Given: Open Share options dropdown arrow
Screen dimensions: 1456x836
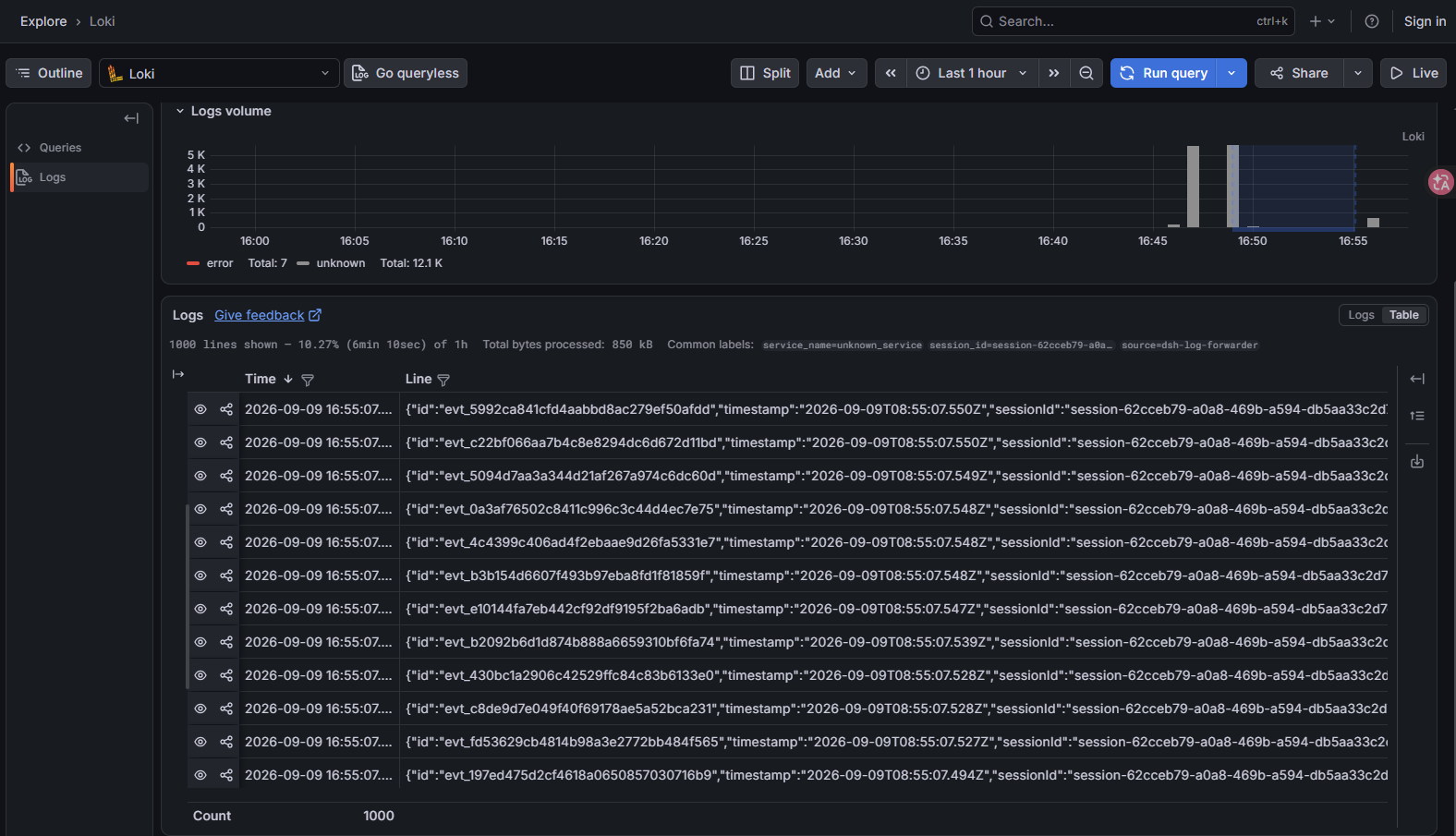Looking at the screenshot, I should [x=1358, y=73].
